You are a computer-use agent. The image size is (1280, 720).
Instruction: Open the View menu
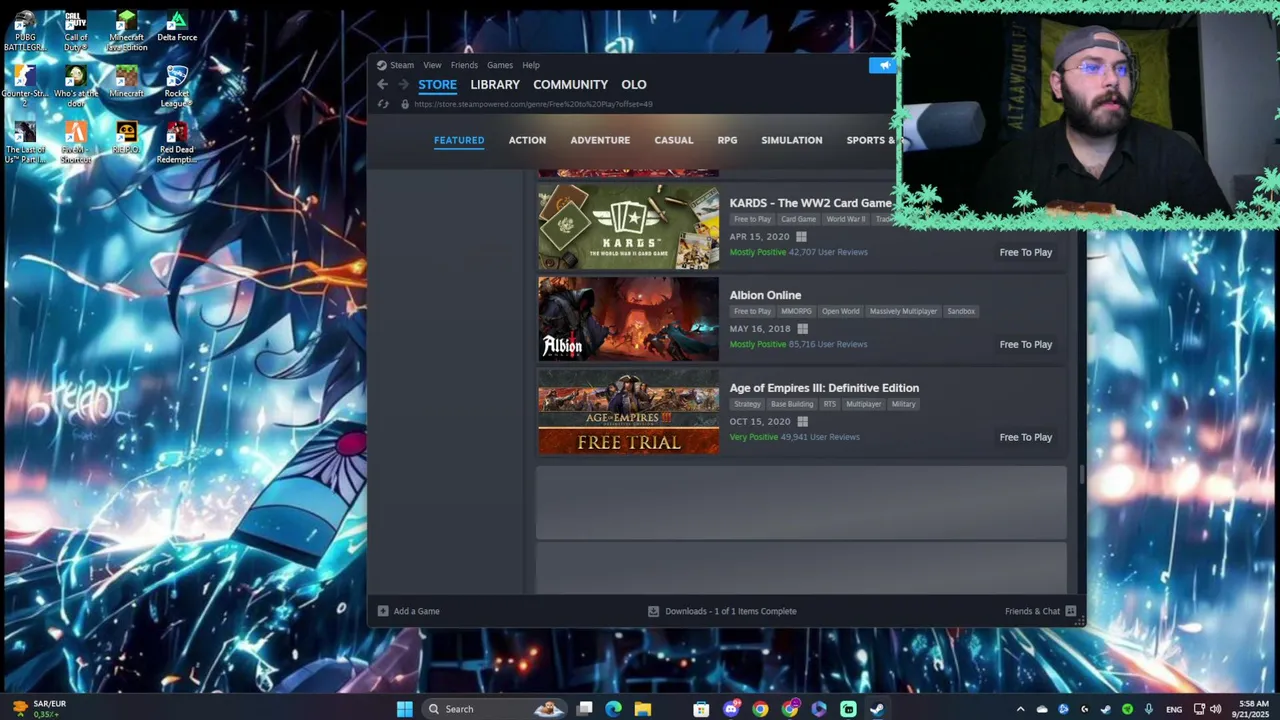pos(432,65)
